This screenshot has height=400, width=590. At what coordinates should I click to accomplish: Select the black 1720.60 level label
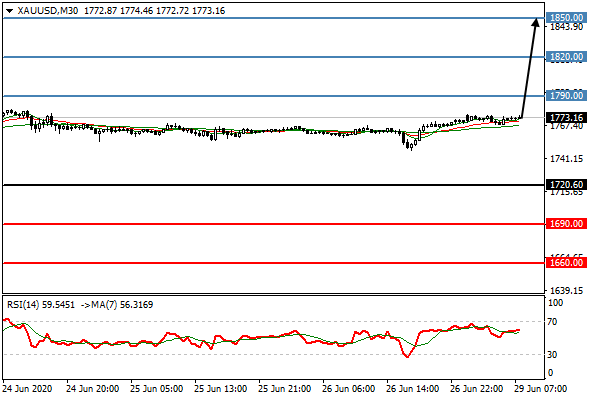coord(566,185)
